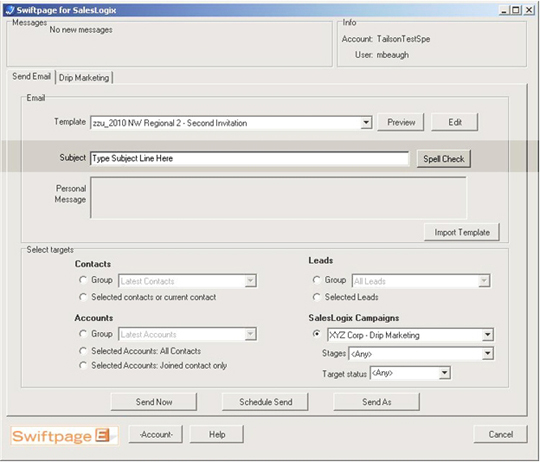The image size is (540, 462).
Task: Select the Contacts Group radio button
Action: [x=83, y=280]
